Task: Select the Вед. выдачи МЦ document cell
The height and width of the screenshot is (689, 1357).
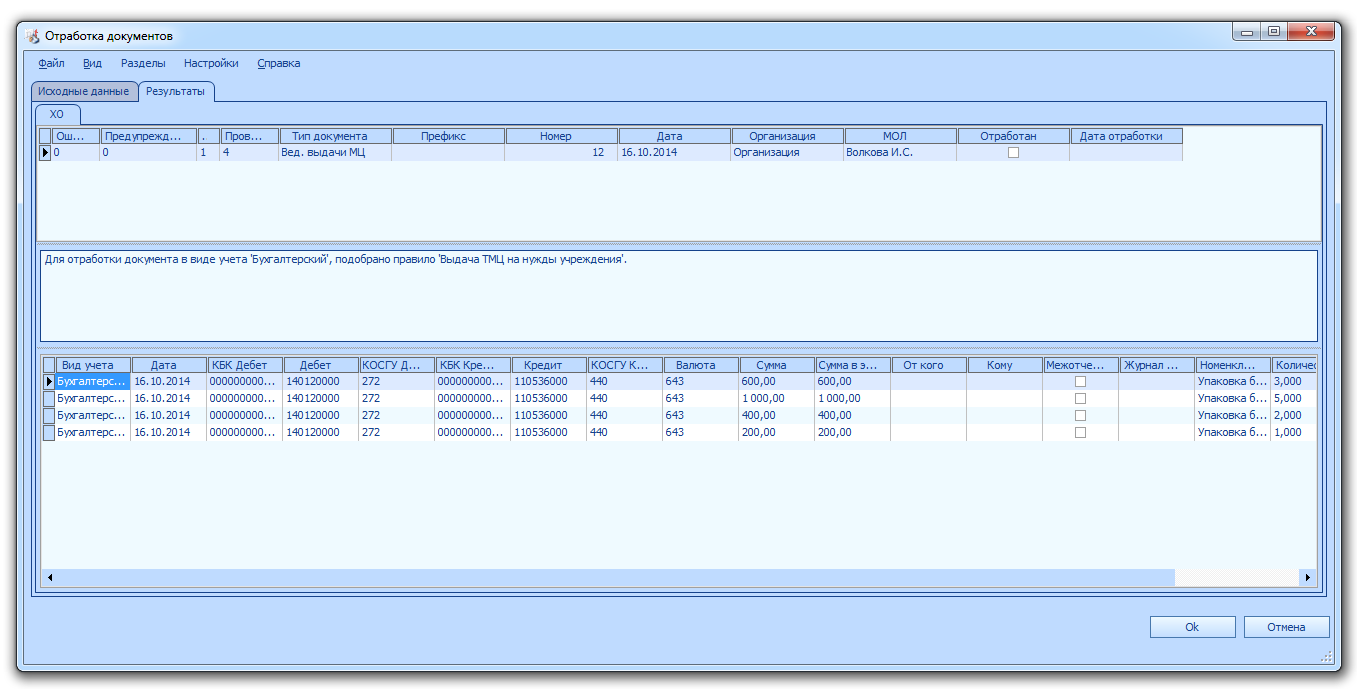Action: (335, 153)
